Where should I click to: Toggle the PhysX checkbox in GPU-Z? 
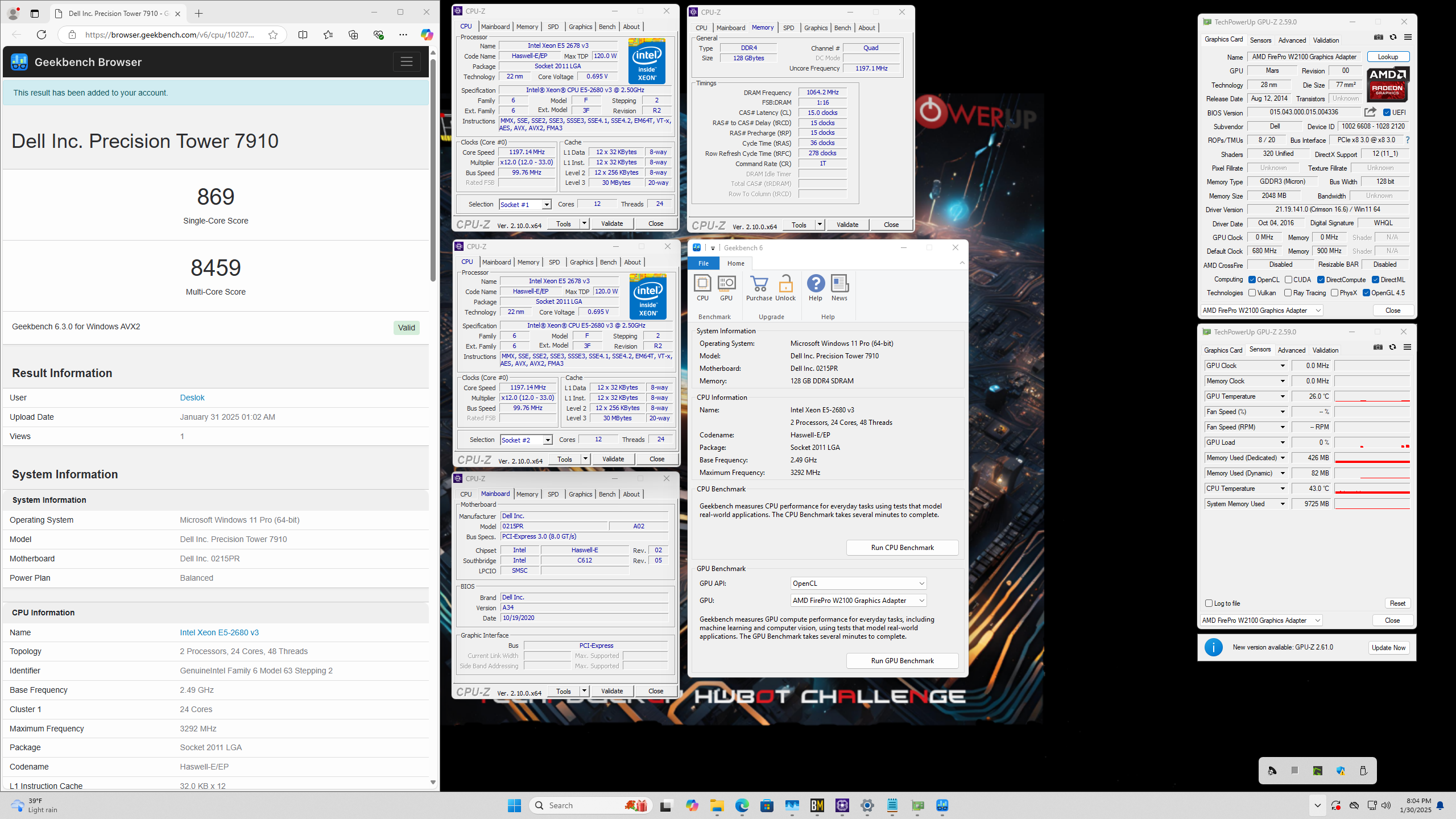point(1334,293)
